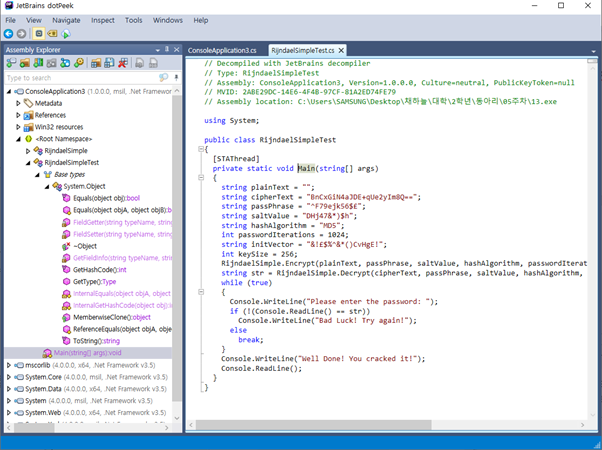Image resolution: width=602 pixels, height=450 pixels.
Task: Expand the Metadata node
Action: (x=18, y=103)
